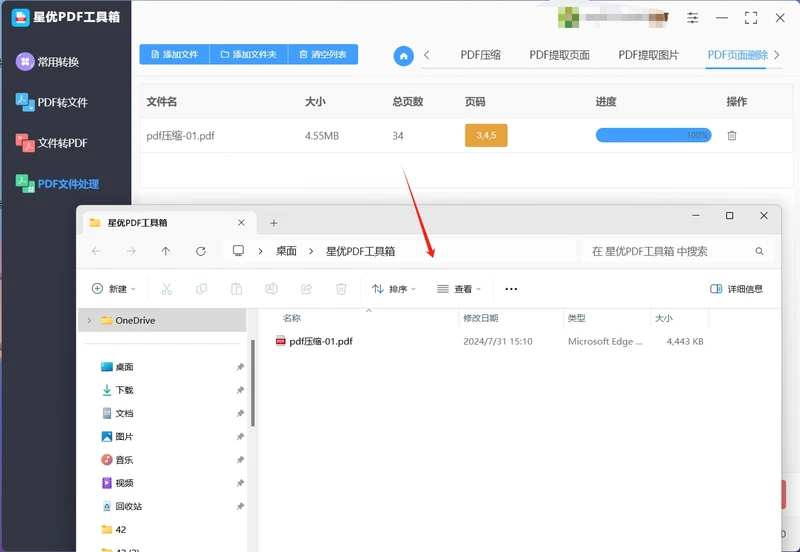Click the Delete trash icon in Explorer toolbar
Viewport: 800px width, 552px height.
pos(341,289)
